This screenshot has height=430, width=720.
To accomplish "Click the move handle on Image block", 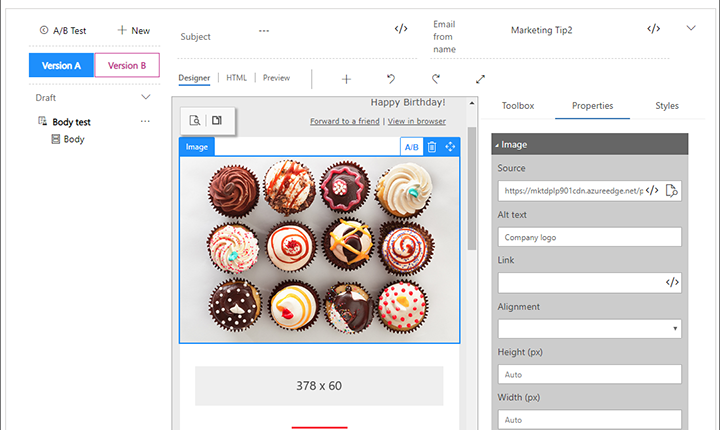I will click(x=450, y=147).
